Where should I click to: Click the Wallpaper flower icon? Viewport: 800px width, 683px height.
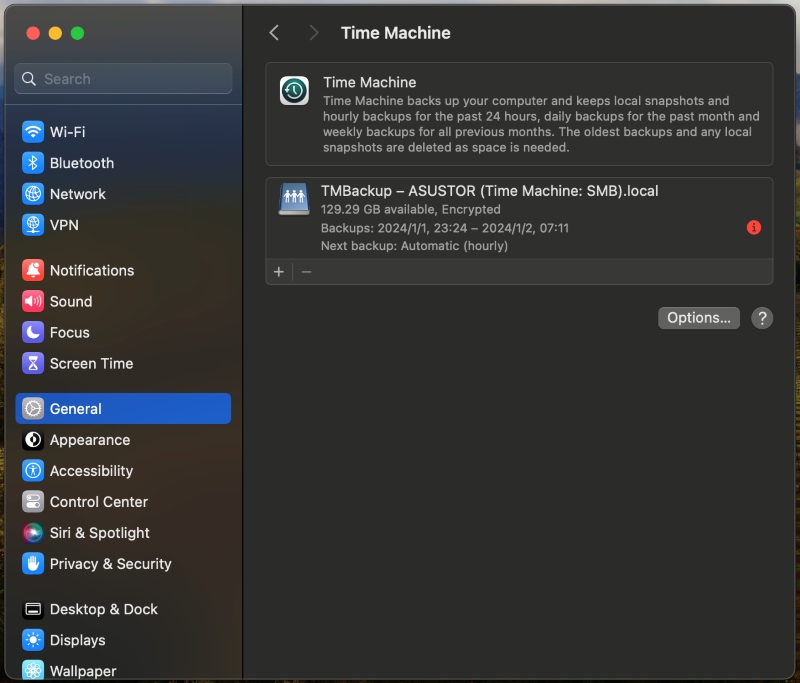tap(33, 671)
